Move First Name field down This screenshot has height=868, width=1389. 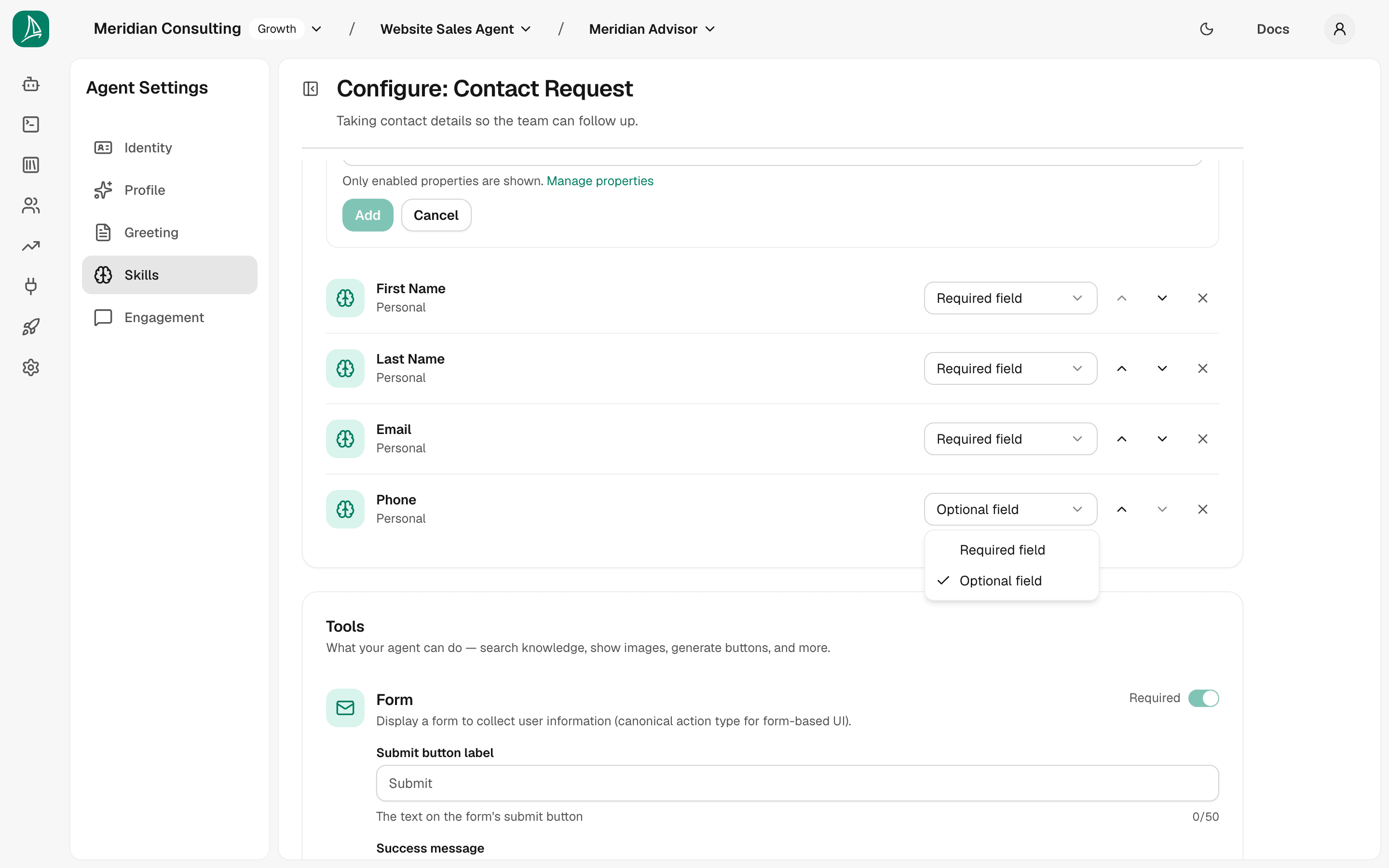[1162, 298]
